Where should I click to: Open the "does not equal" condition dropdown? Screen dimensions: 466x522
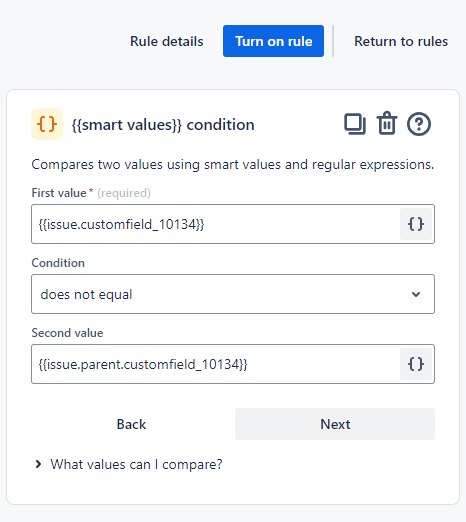click(x=233, y=294)
